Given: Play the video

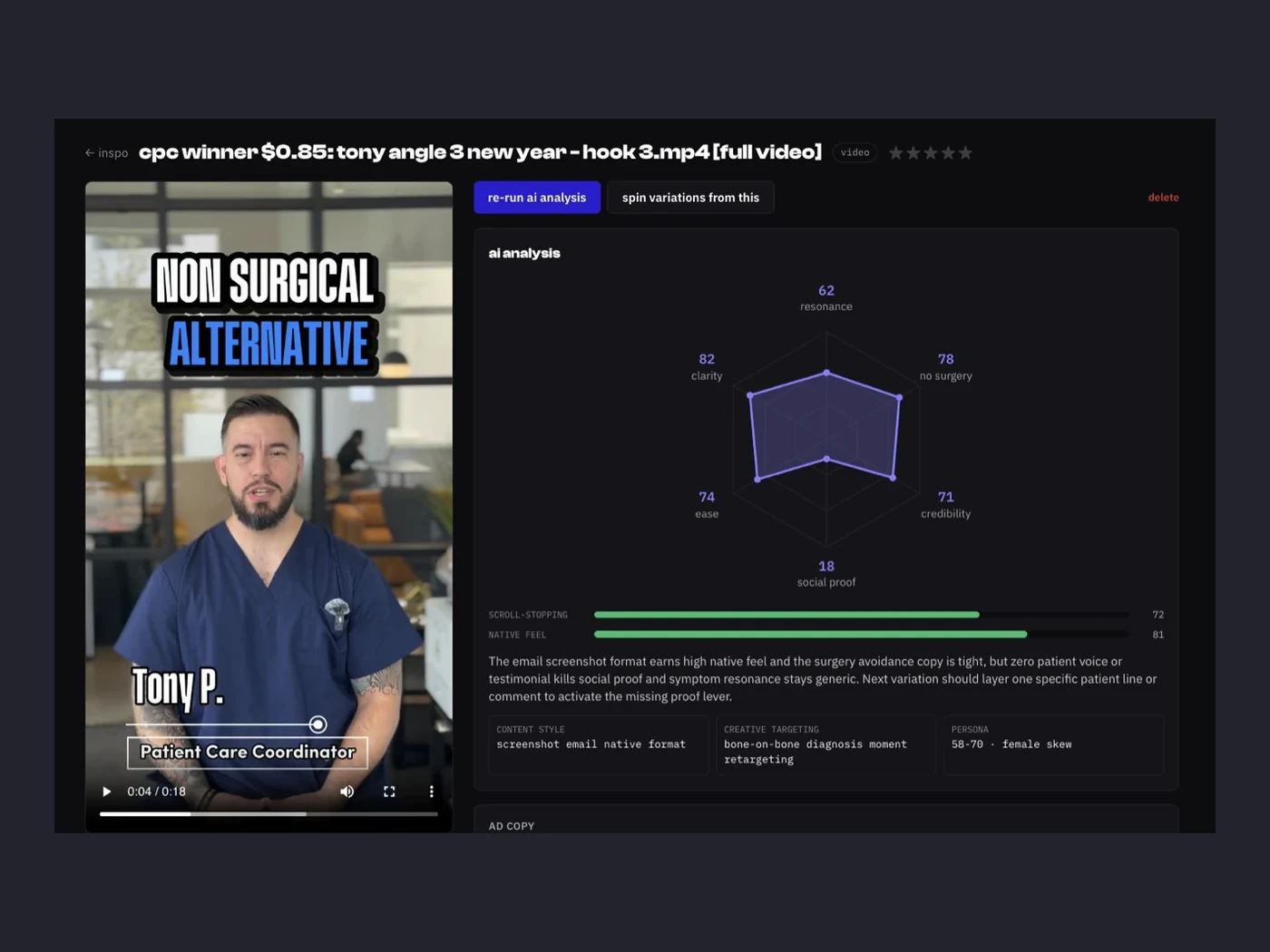Looking at the screenshot, I should [107, 792].
